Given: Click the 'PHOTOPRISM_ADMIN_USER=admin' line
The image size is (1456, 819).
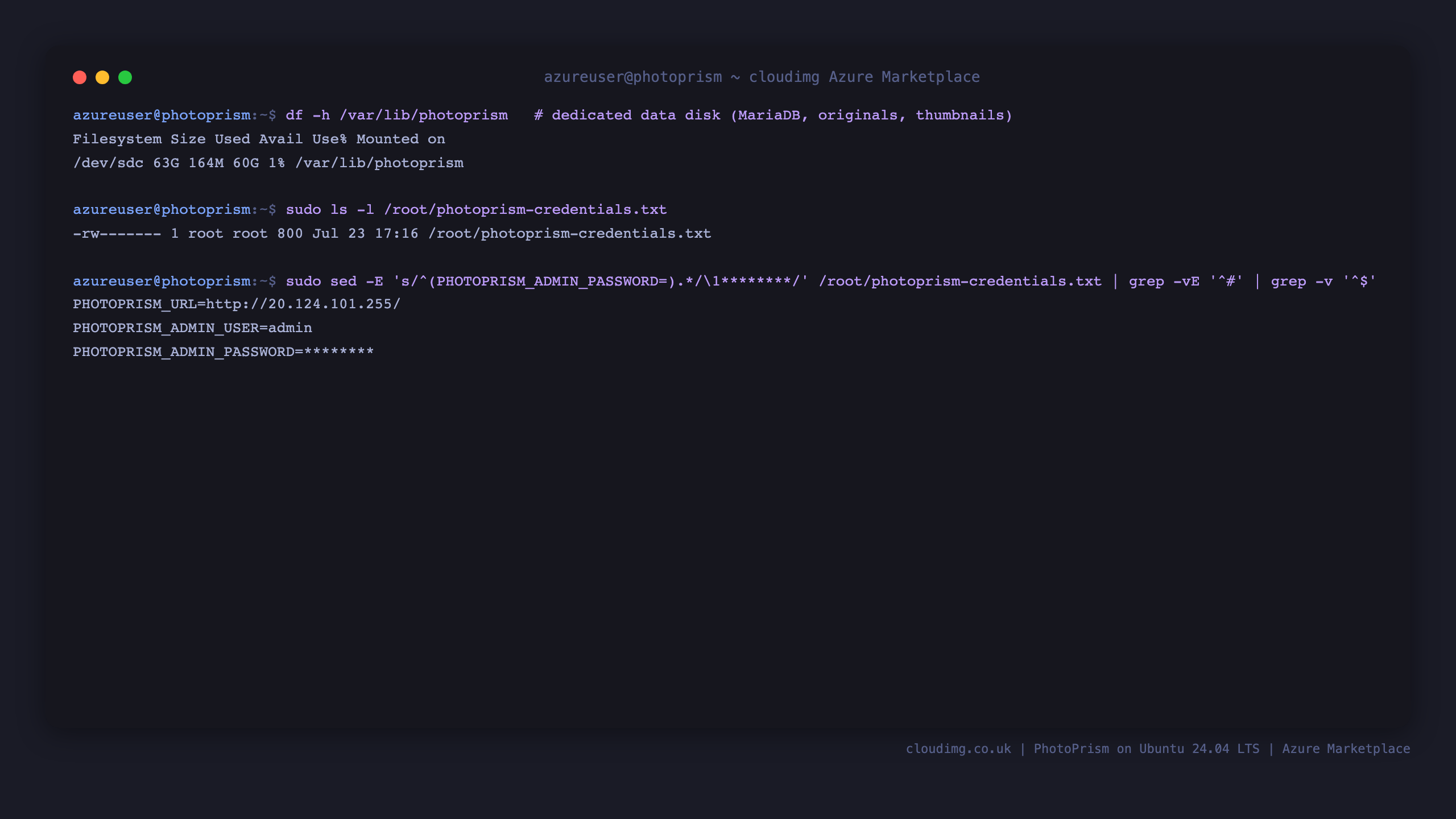Looking at the screenshot, I should [192, 328].
